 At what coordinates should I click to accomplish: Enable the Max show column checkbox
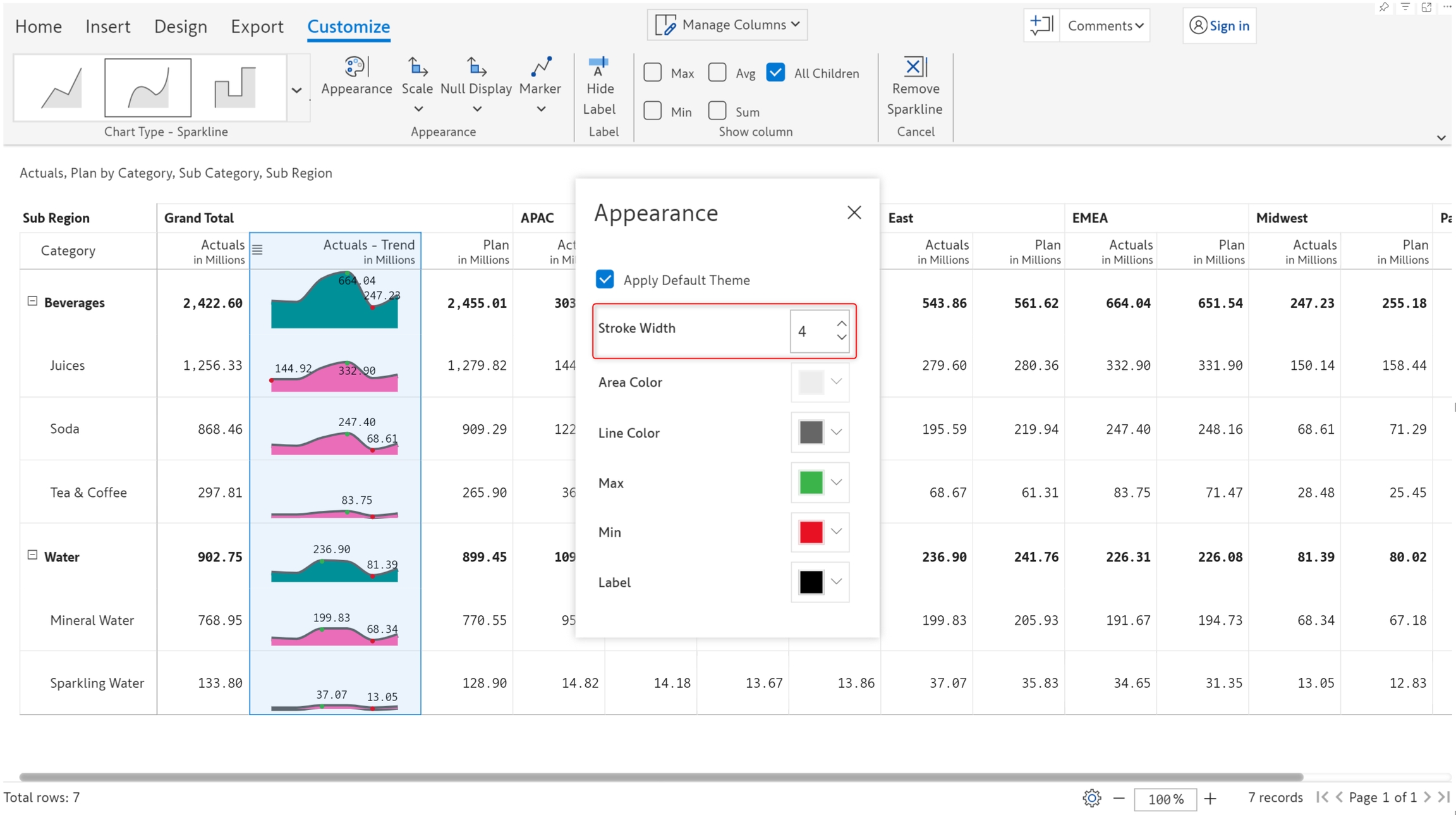(653, 73)
